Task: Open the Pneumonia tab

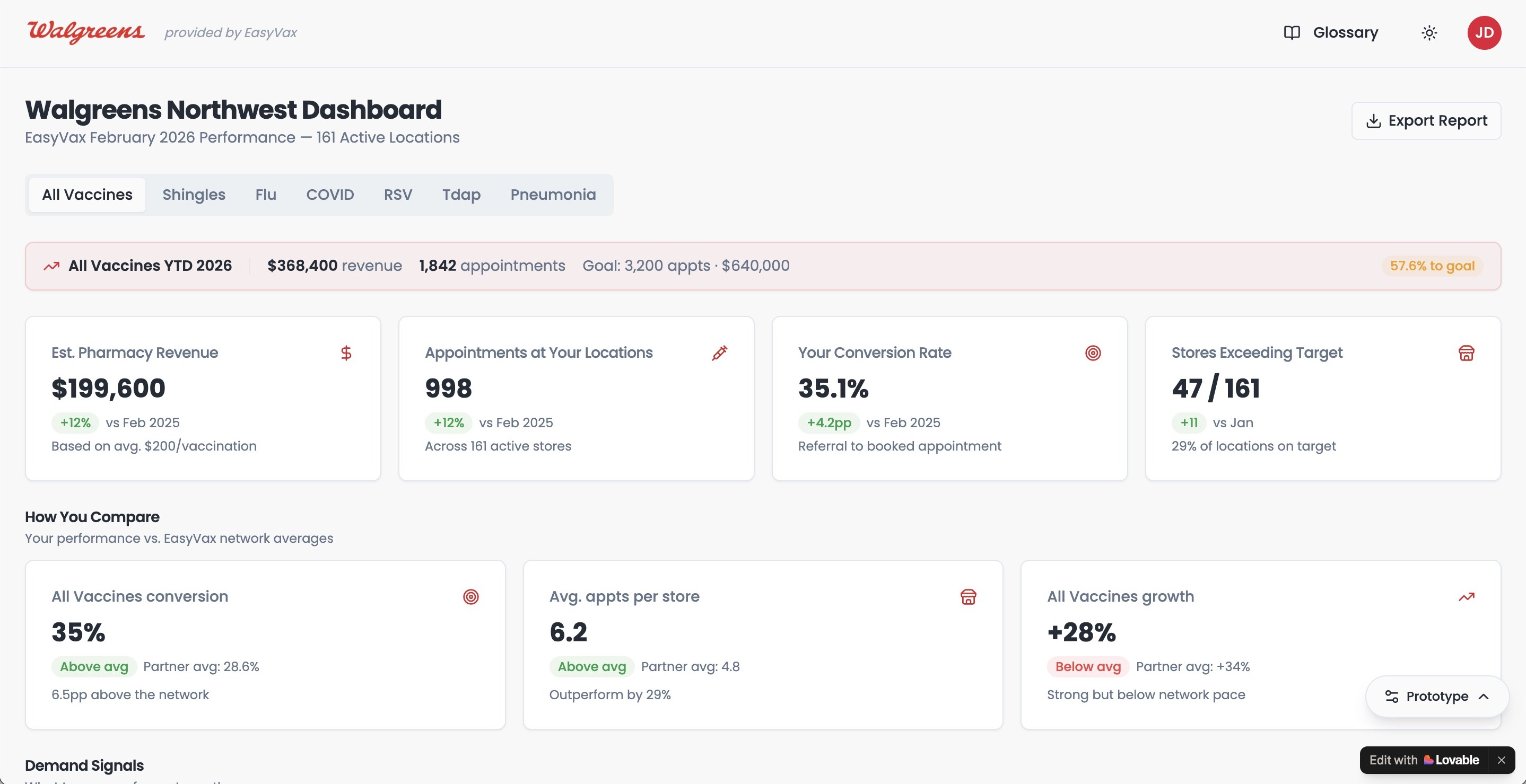Action: [553, 195]
